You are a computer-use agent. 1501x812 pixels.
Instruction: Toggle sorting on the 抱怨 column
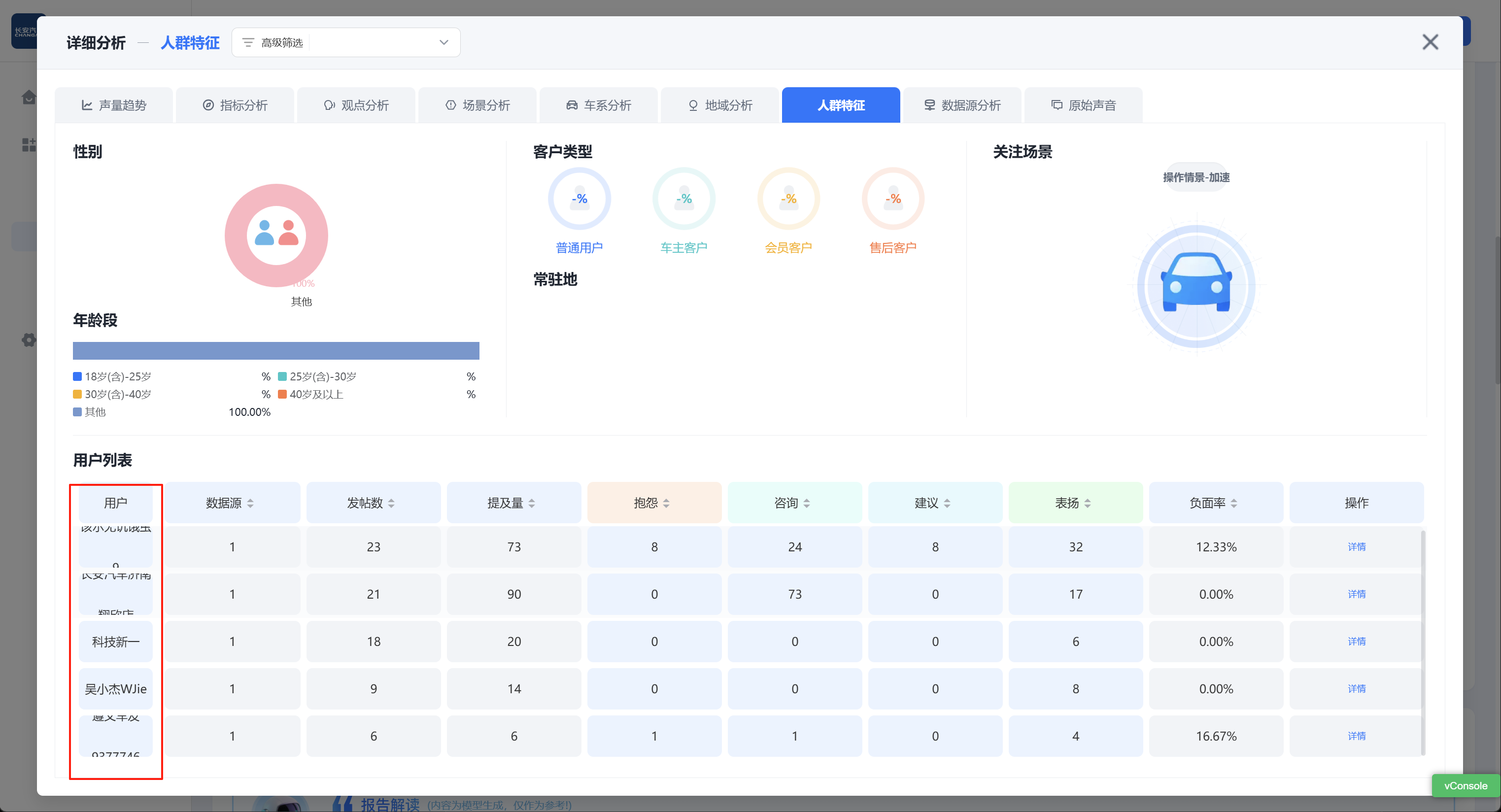click(x=666, y=503)
